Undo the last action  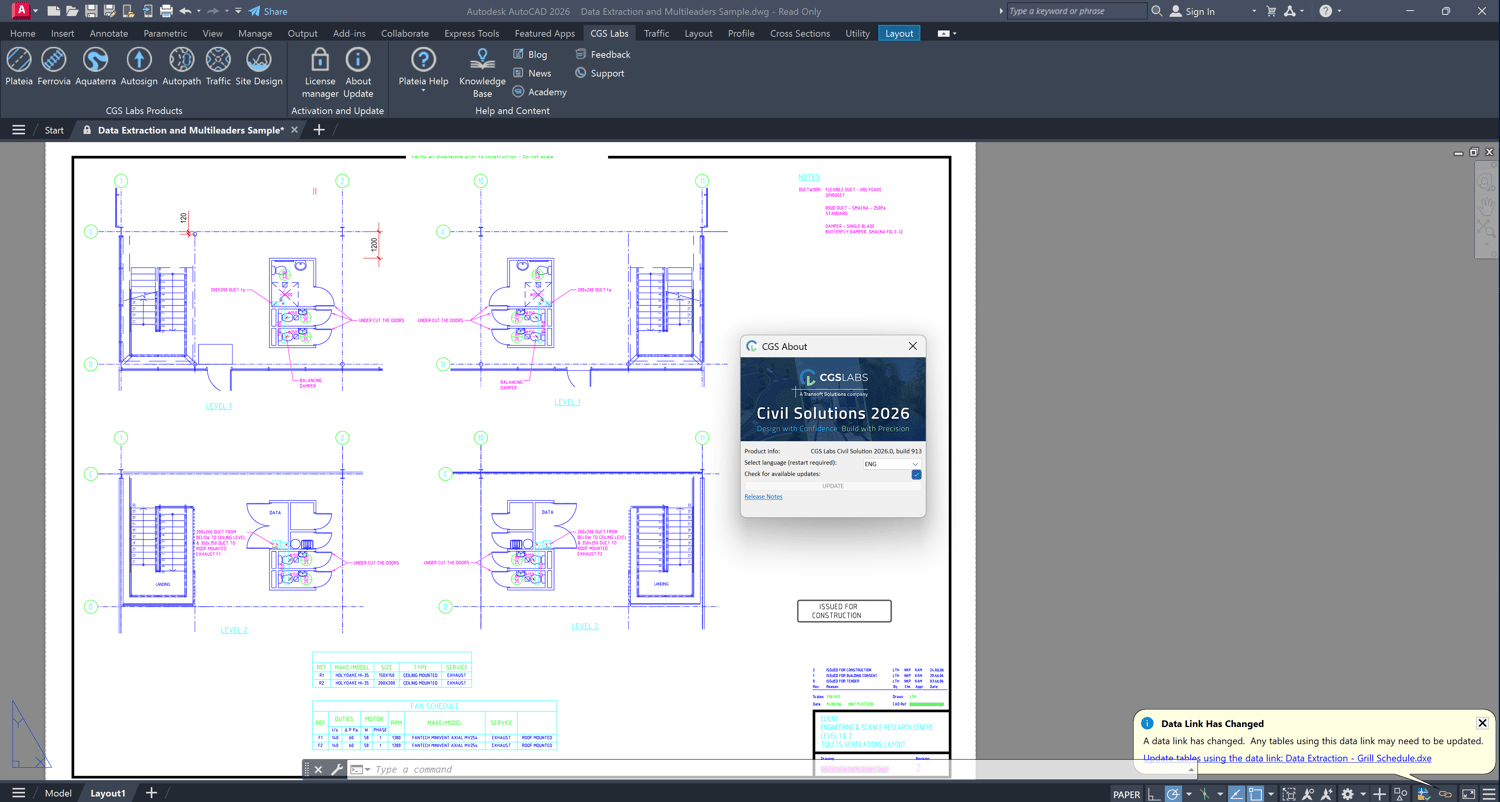(x=185, y=11)
